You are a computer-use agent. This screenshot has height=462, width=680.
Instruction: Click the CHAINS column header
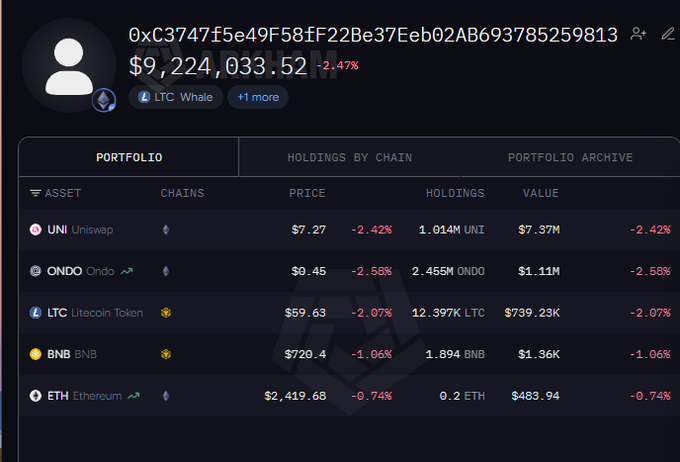182,193
